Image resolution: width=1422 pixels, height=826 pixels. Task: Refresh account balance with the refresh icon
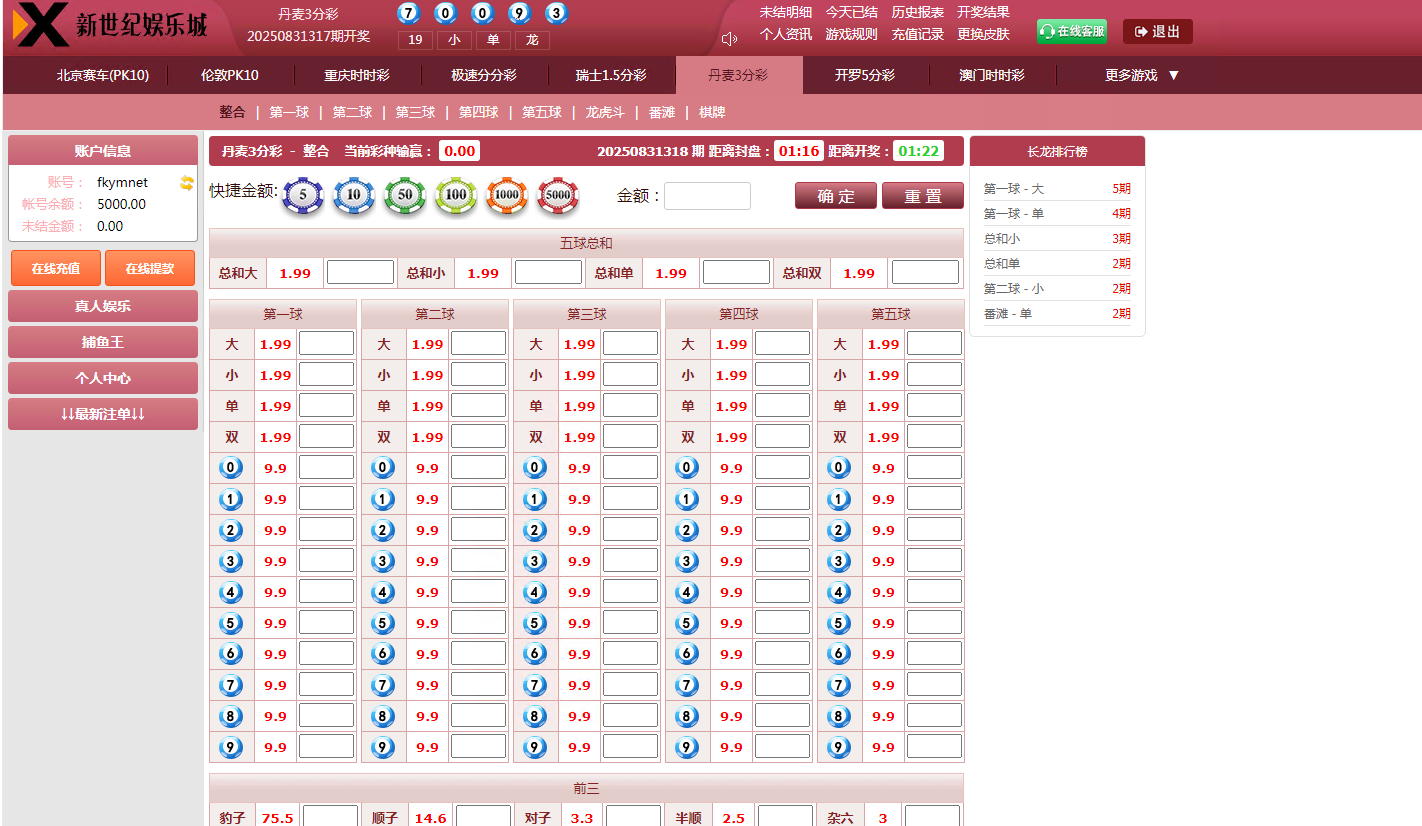[x=188, y=183]
